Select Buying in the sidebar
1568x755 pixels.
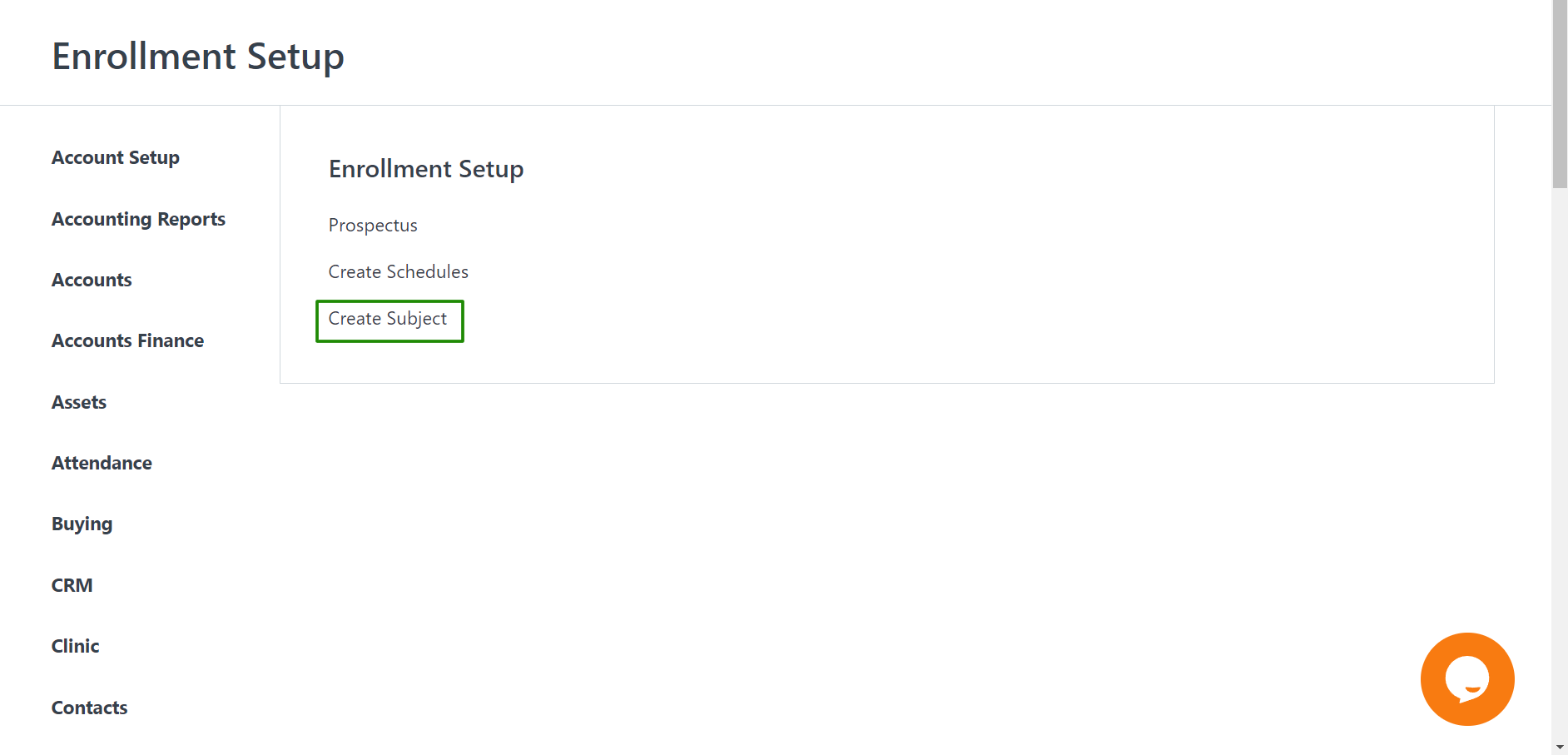(82, 524)
